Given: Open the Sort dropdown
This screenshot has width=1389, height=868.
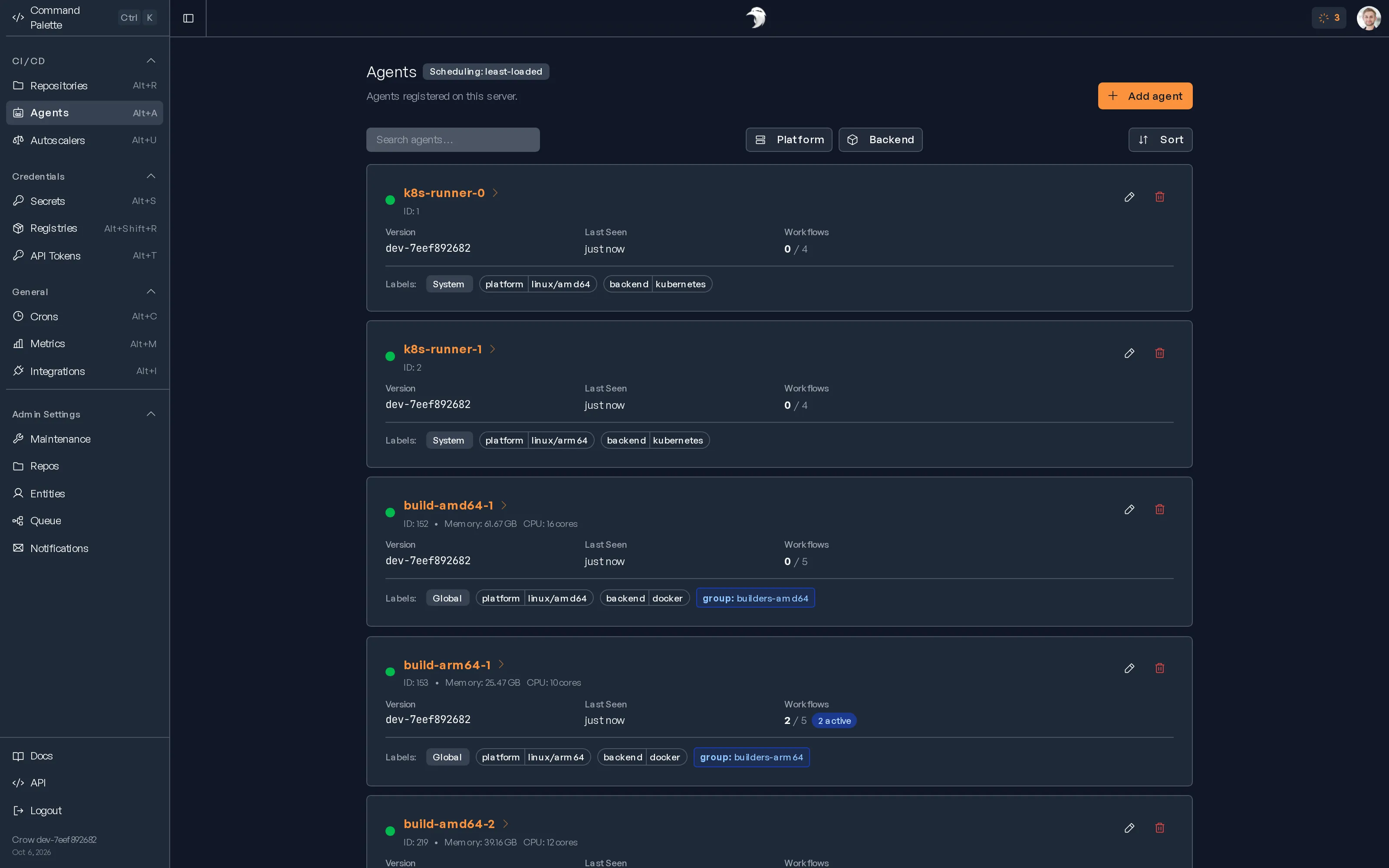Looking at the screenshot, I should [x=1160, y=139].
